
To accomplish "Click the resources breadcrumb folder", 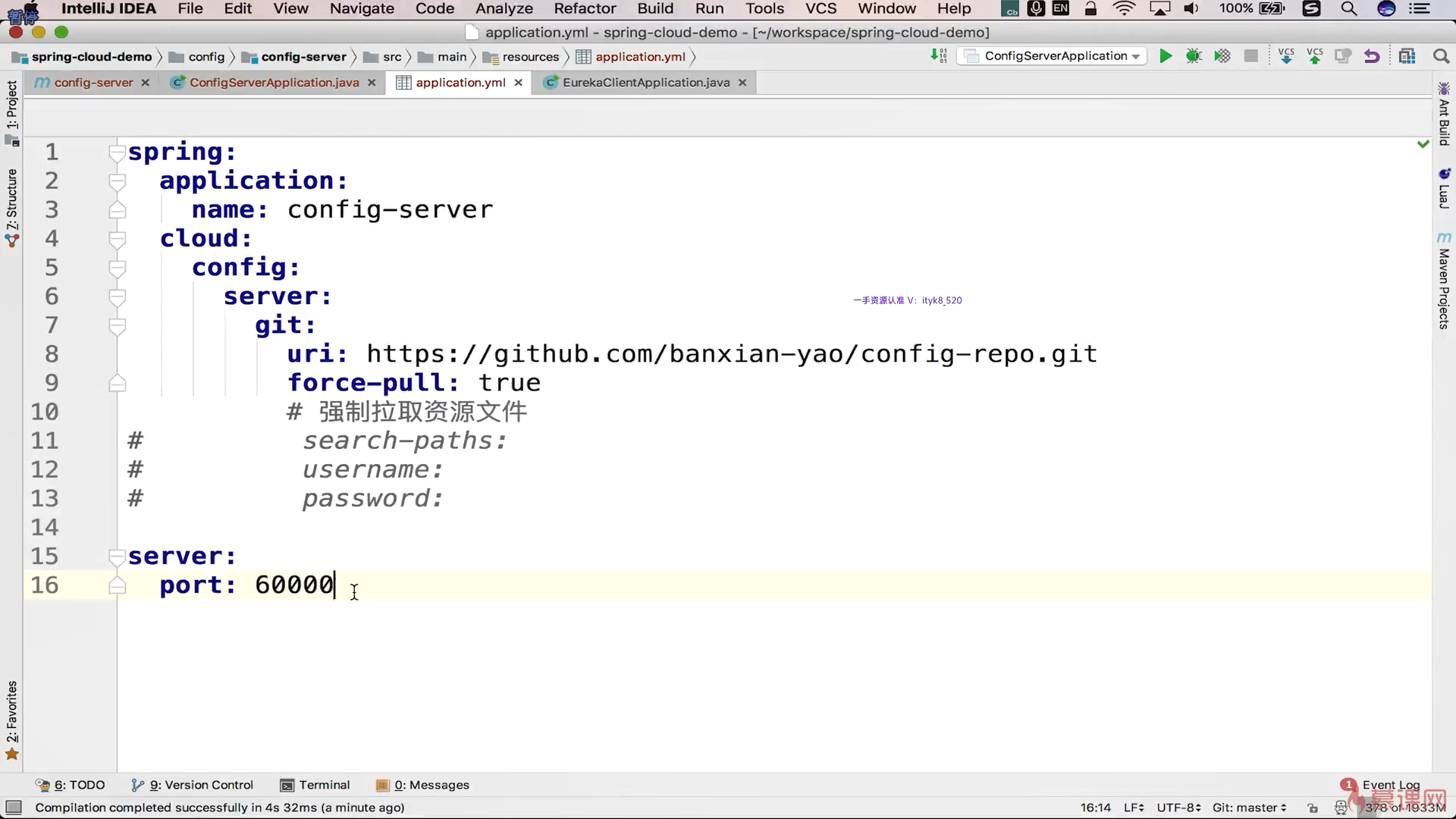I will tap(530, 57).
